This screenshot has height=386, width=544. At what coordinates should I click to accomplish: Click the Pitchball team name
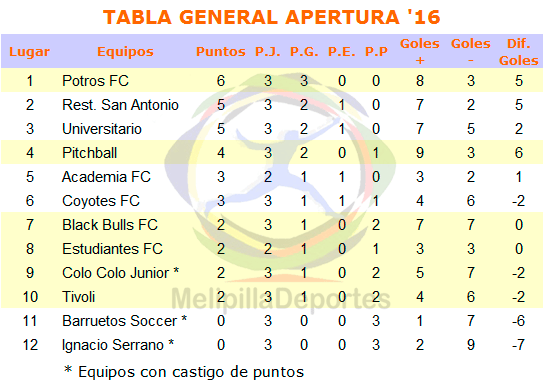(x=90, y=153)
